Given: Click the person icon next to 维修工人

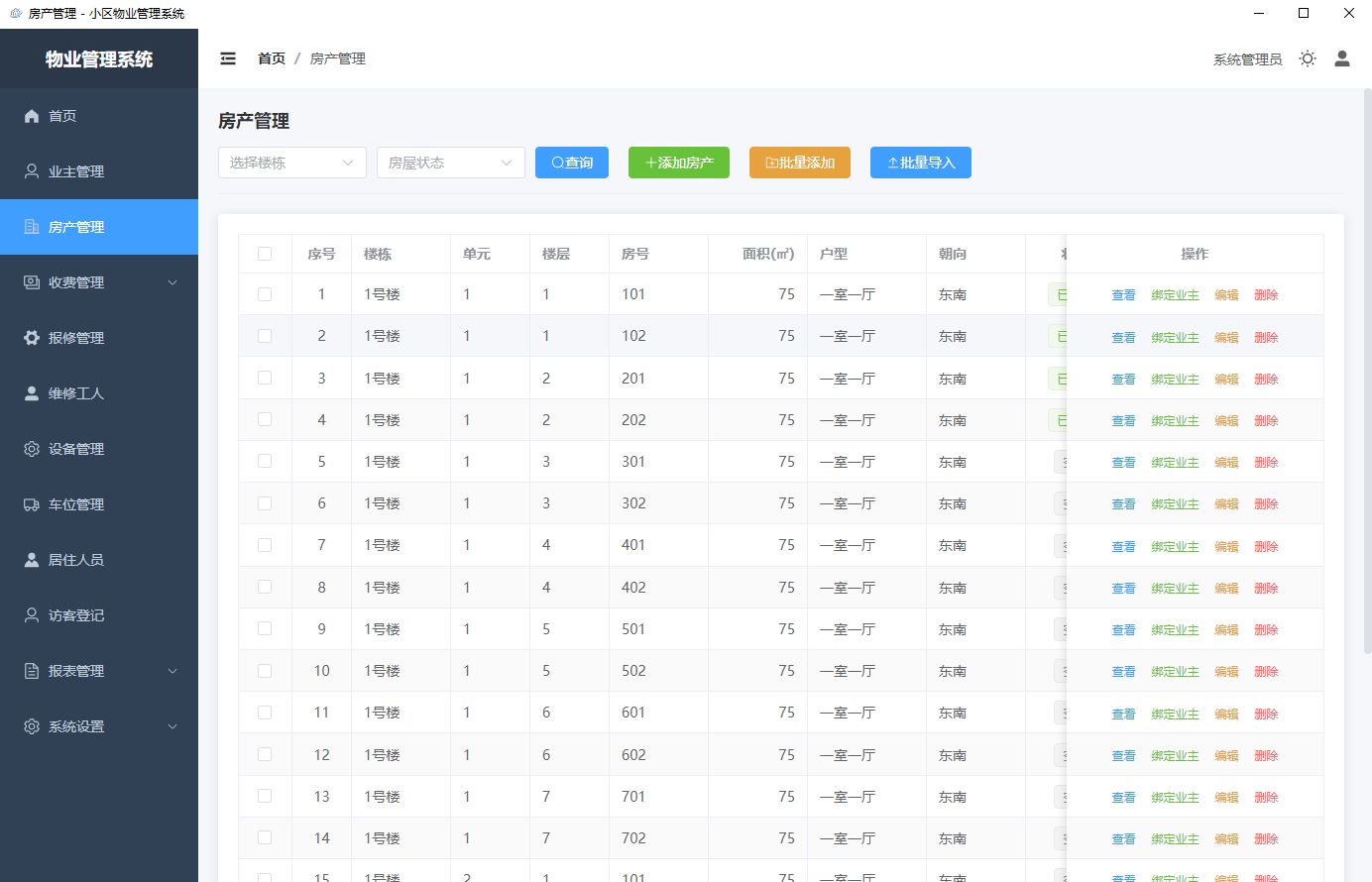Looking at the screenshot, I should (32, 393).
